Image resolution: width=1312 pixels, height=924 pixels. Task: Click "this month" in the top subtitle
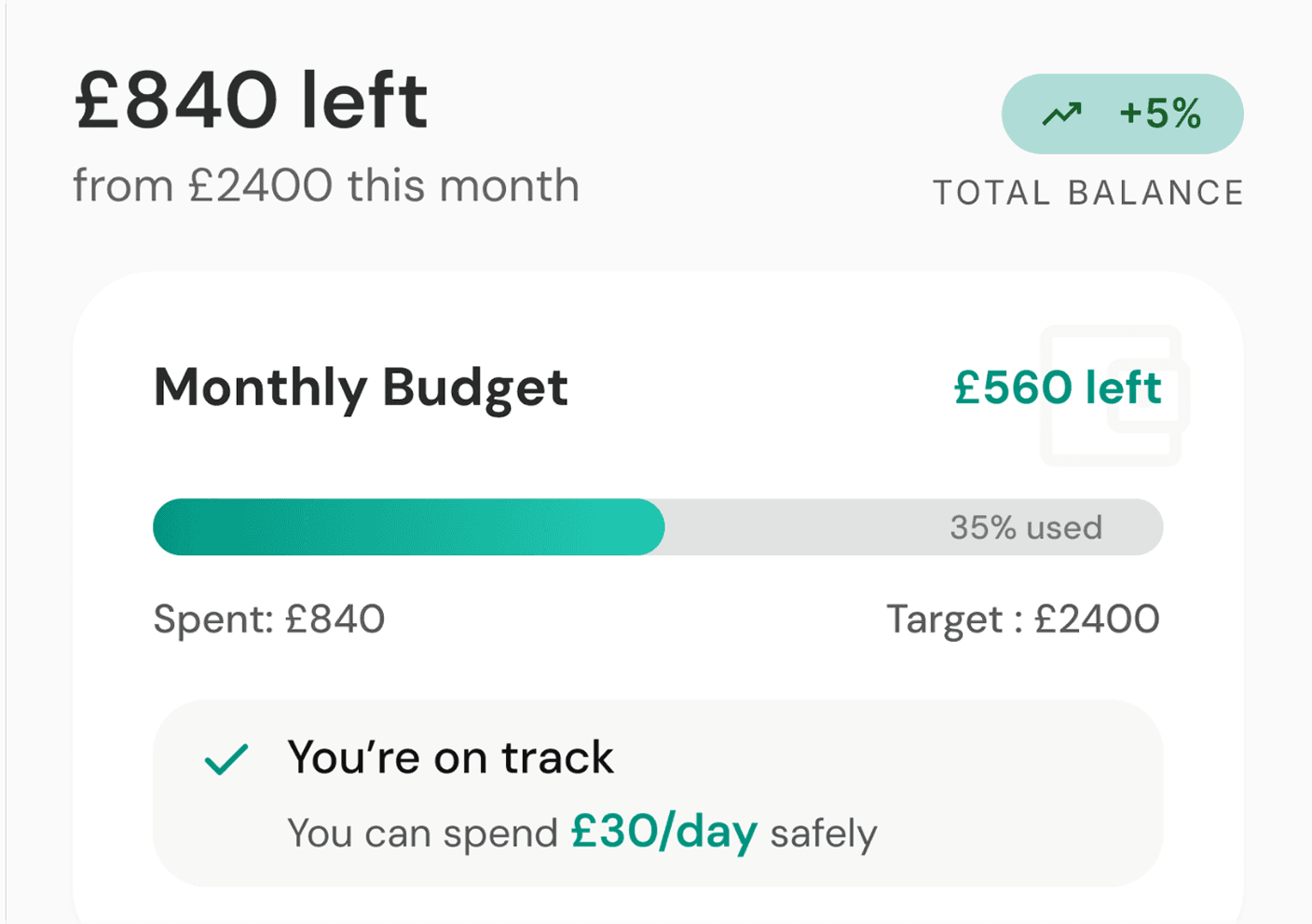[x=463, y=186]
